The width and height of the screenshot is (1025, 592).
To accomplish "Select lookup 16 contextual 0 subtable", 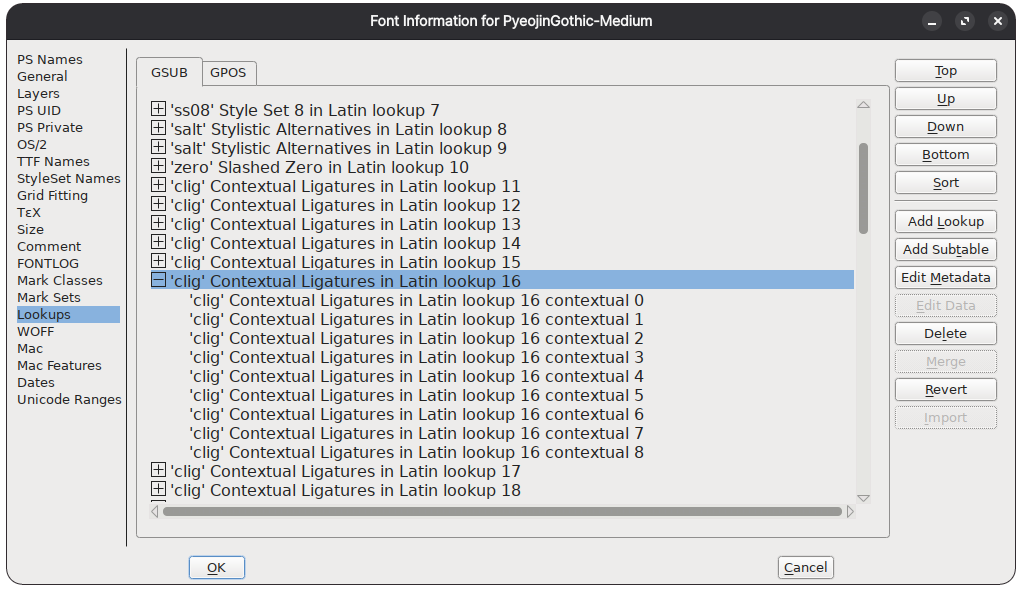I will [416, 301].
